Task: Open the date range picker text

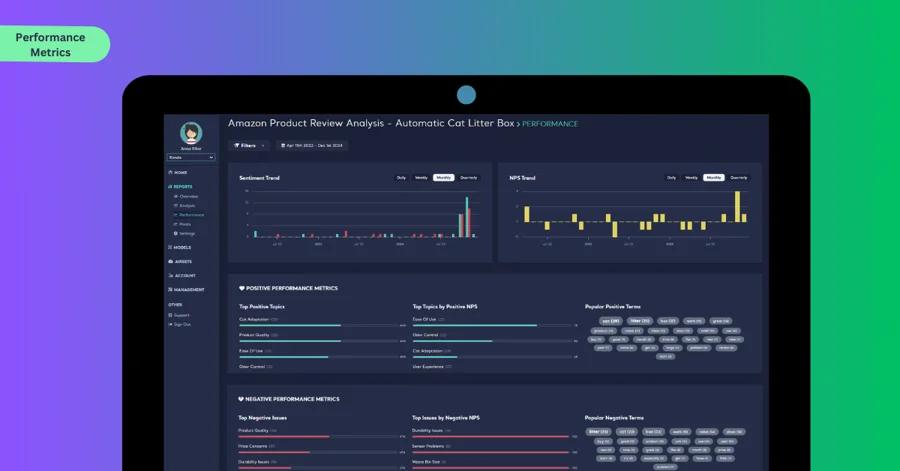Action: pos(315,146)
